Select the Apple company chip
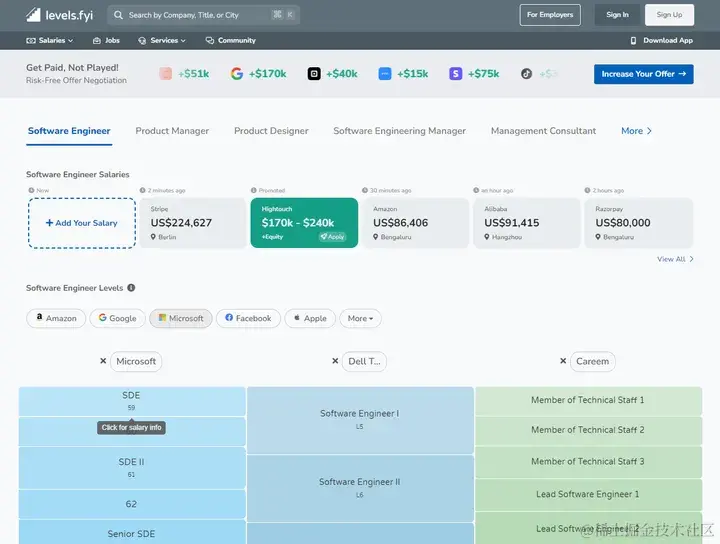Image resolution: width=720 pixels, height=544 pixels. pos(310,319)
